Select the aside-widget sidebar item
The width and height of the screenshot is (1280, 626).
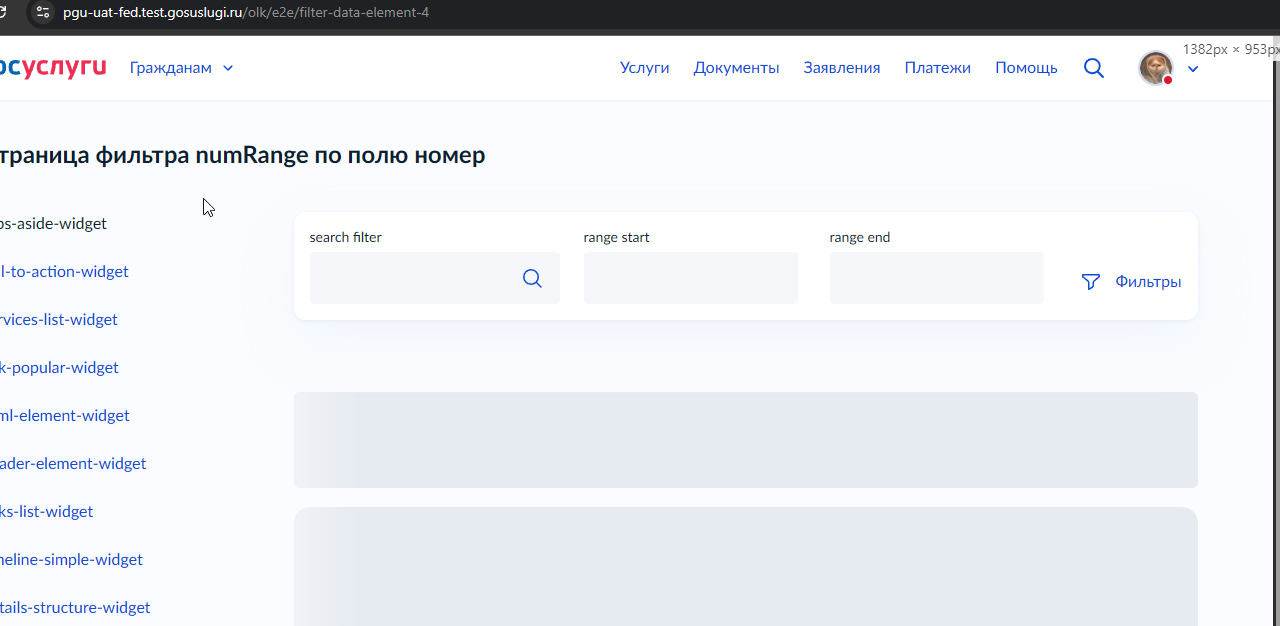click(53, 224)
